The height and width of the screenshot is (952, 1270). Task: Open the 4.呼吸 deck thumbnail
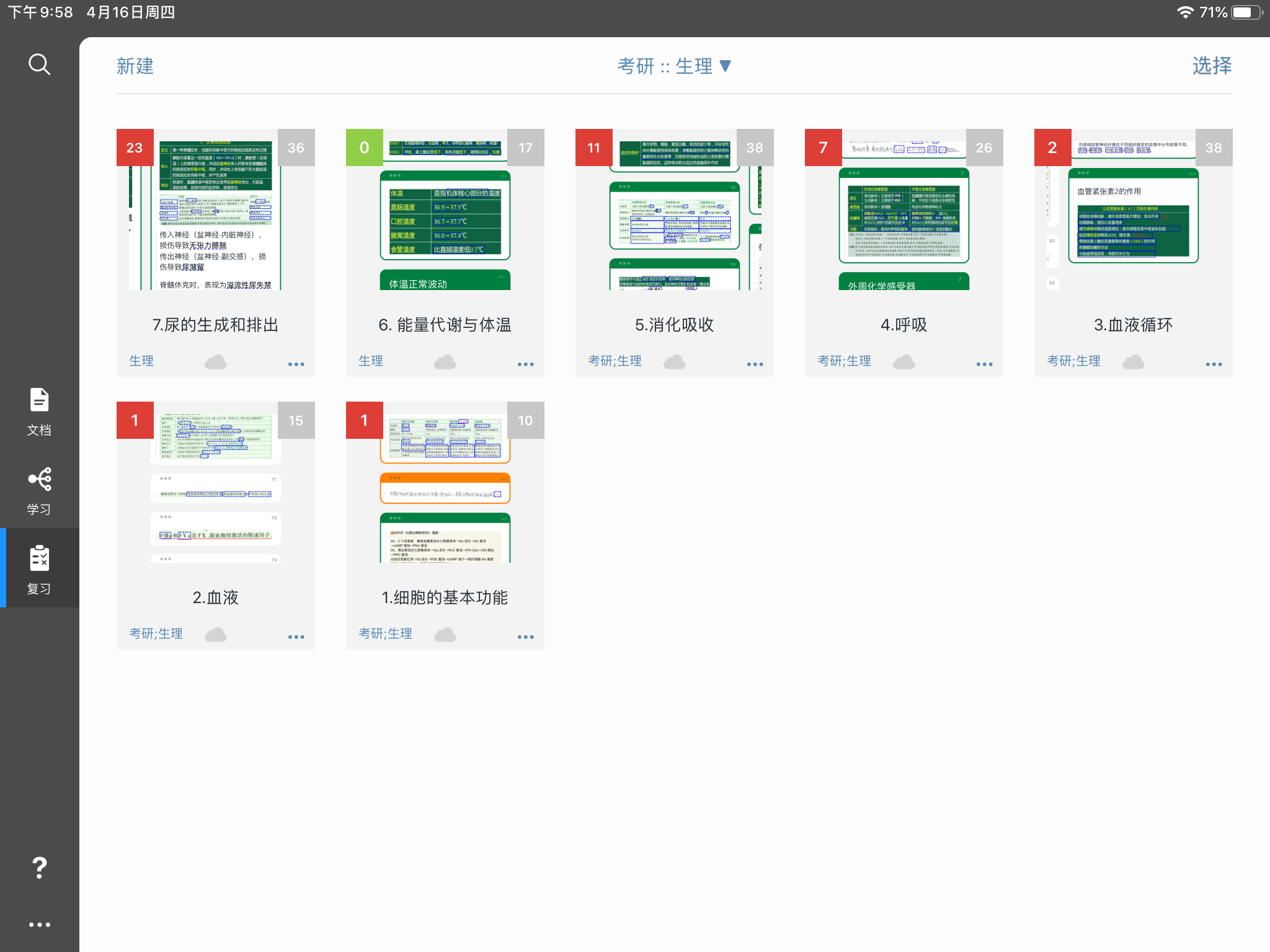click(904, 209)
